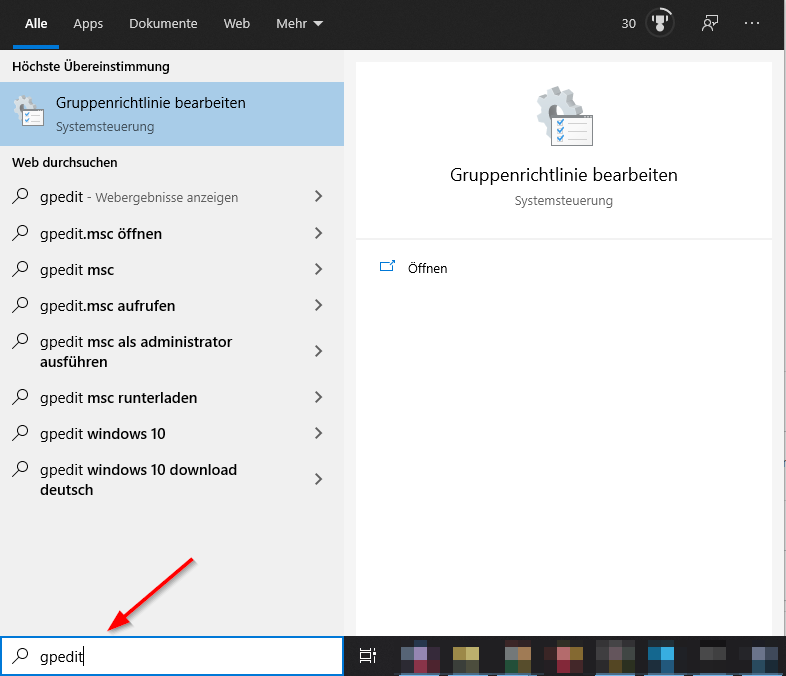Expand chevron next to gpedit msc runterladen
Screen dimensions: 786x676
pyautogui.click(x=318, y=397)
